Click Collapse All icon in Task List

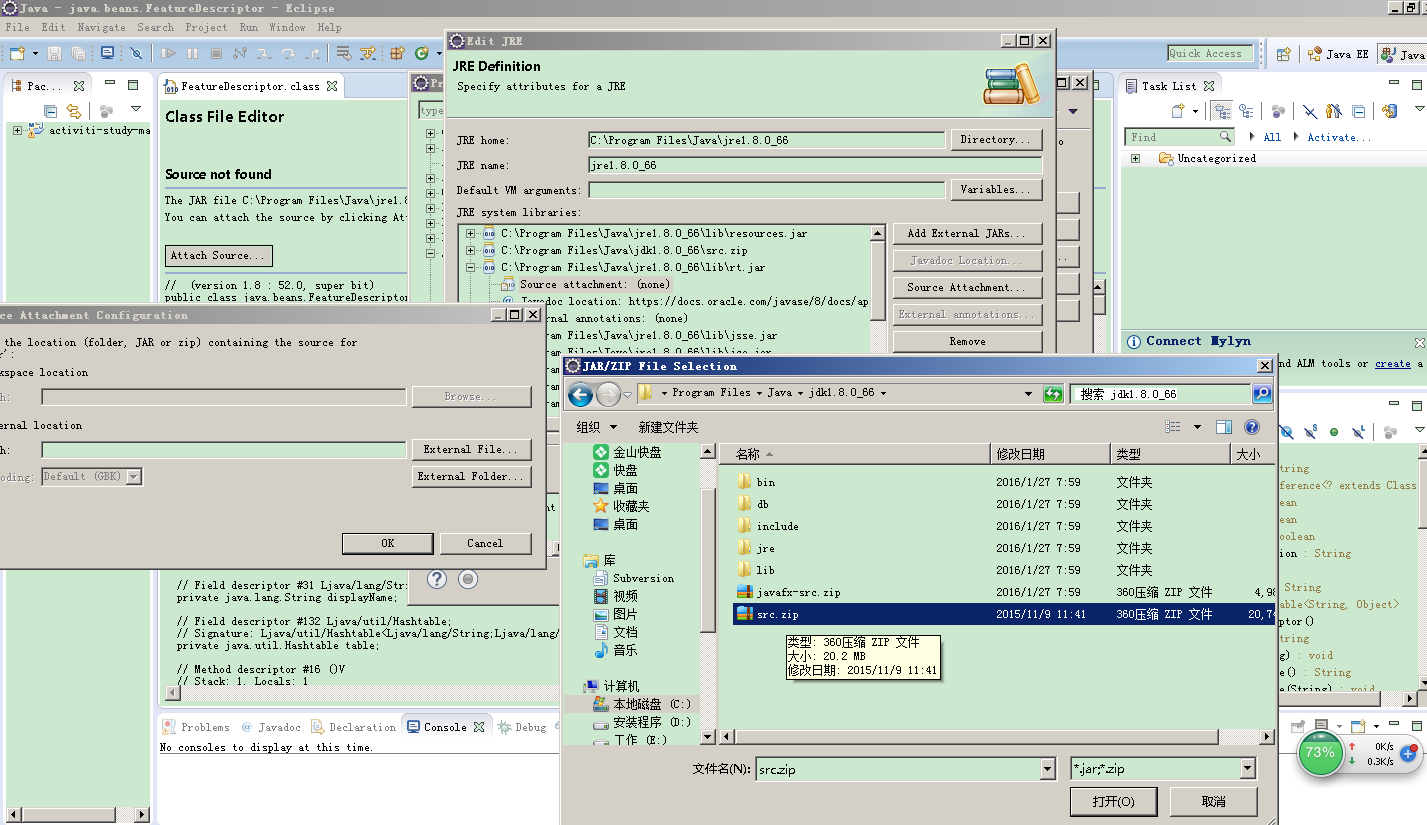pyautogui.click(x=1358, y=111)
